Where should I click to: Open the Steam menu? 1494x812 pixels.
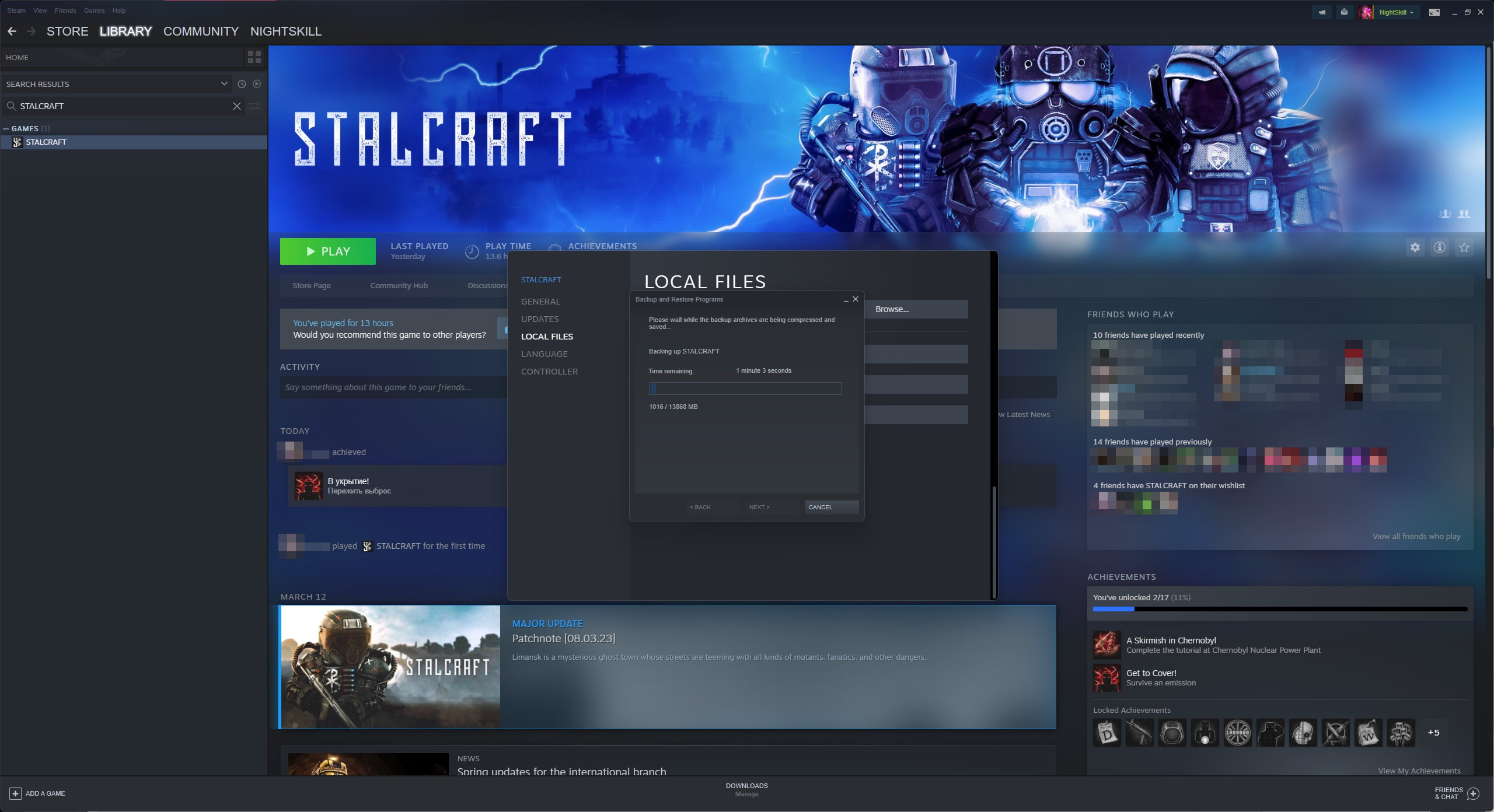click(x=16, y=10)
